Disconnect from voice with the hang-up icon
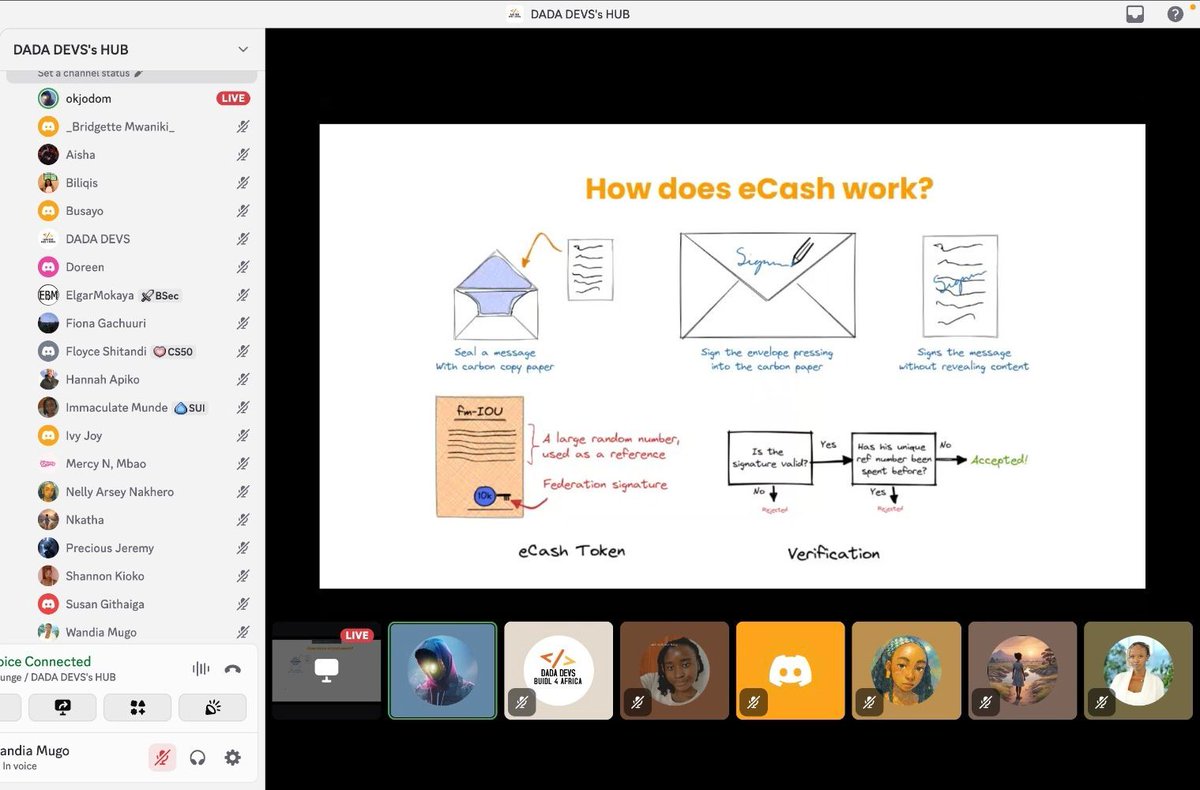Viewport: 1200px width, 790px height. point(233,669)
